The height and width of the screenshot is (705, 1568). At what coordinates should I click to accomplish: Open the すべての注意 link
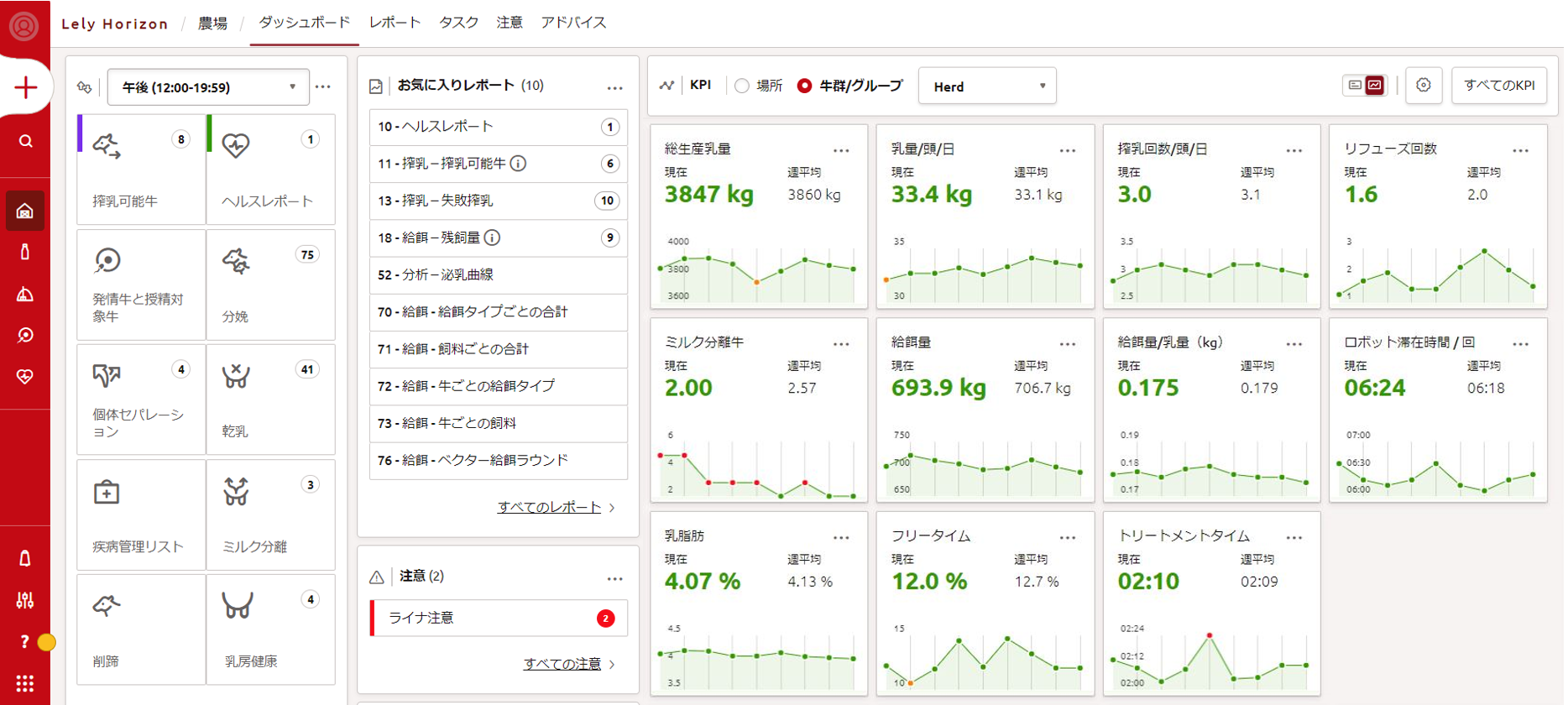(x=562, y=664)
